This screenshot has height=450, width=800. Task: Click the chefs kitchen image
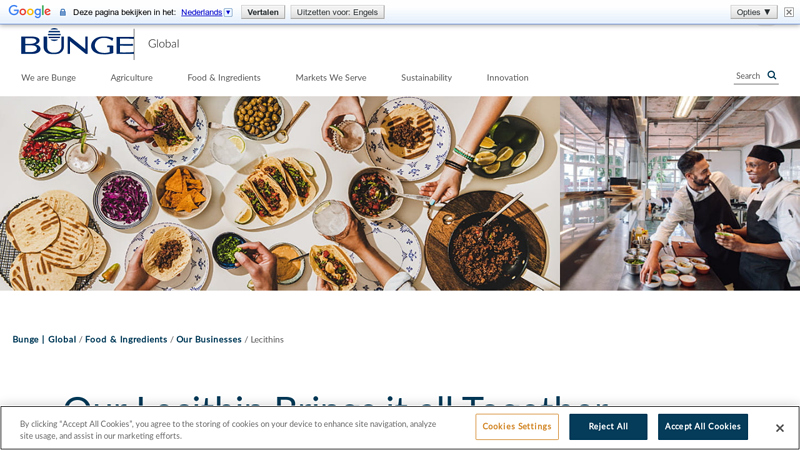pyautogui.click(x=680, y=193)
